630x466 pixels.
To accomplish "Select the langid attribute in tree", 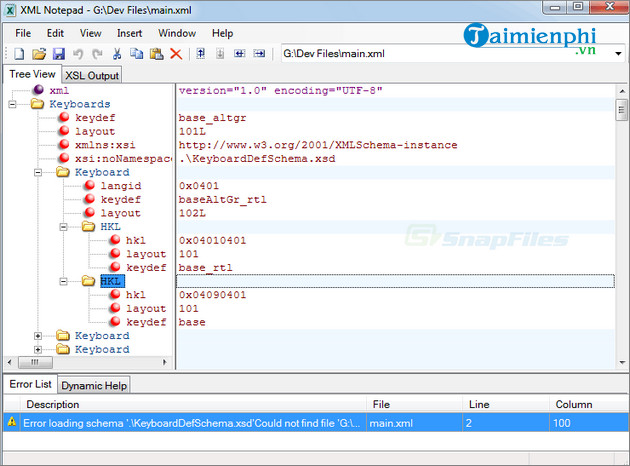I will [x=121, y=186].
